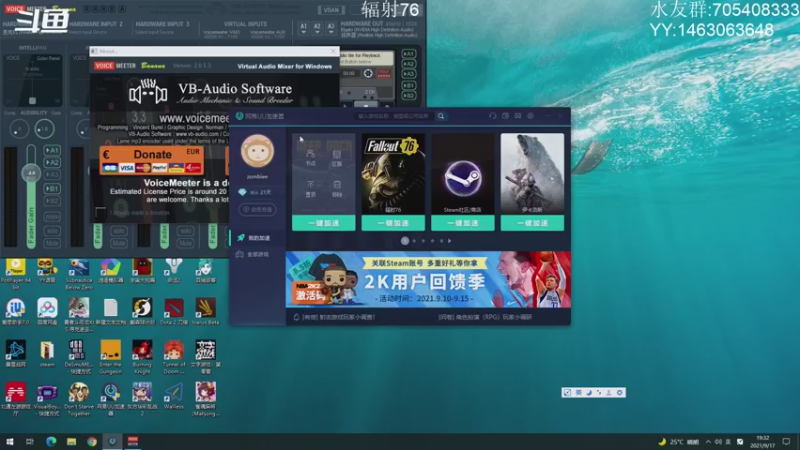
Task: Open the customer service headset icon in UU
Action: 492,116
